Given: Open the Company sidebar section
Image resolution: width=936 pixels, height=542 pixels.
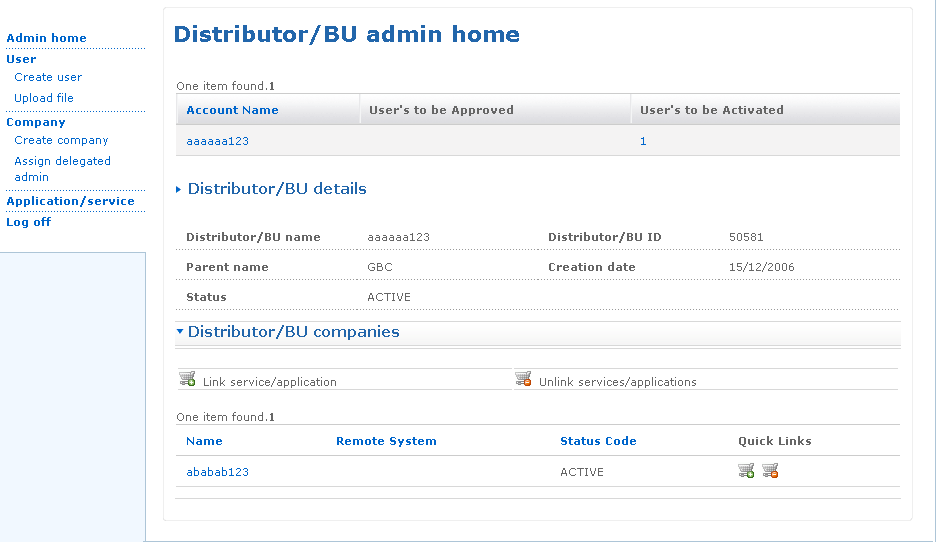Looking at the screenshot, I should coord(36,122).
